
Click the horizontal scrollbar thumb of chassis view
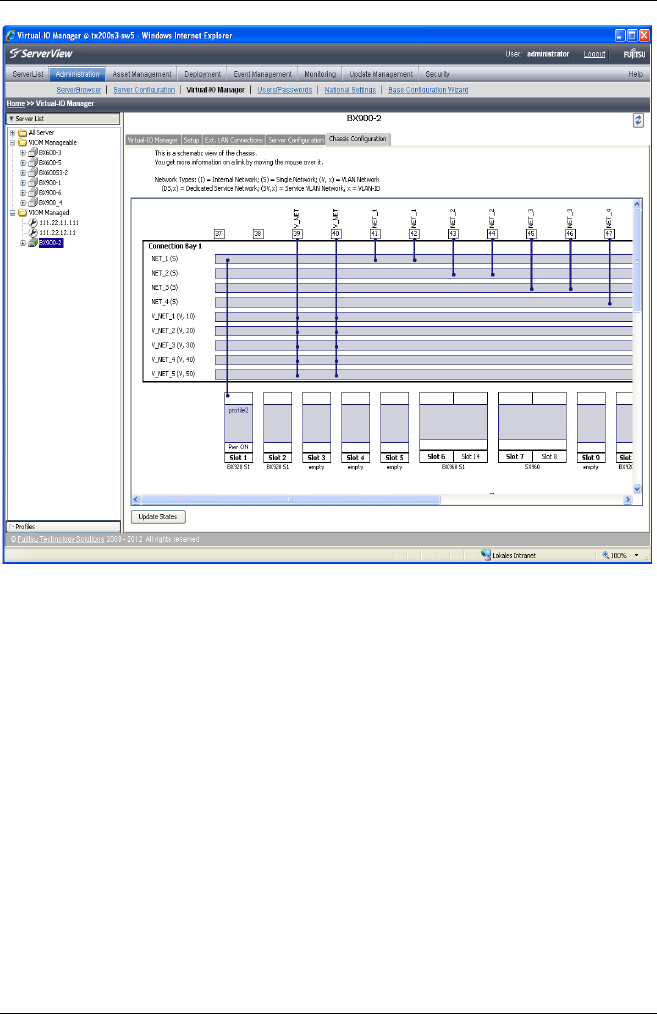(290, 499)
